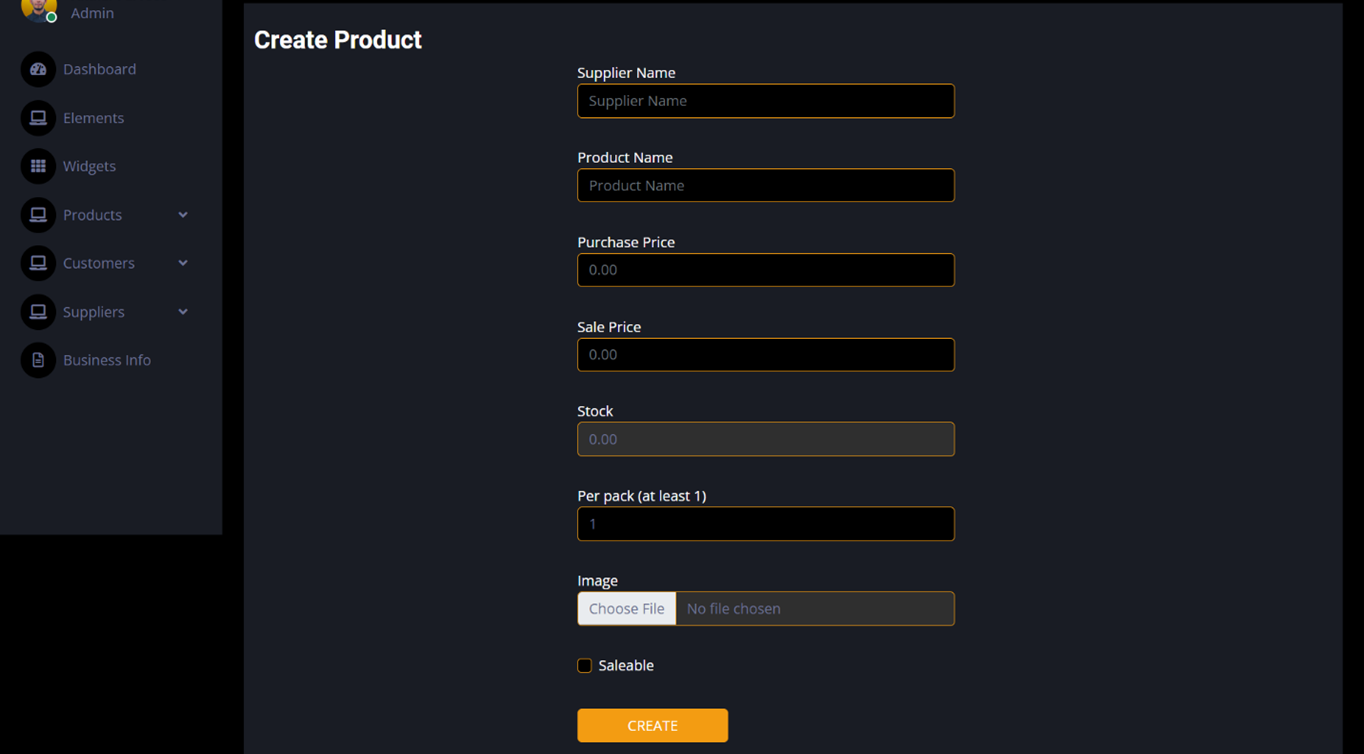Open the Business Info menu item

(x=106, y=360)
